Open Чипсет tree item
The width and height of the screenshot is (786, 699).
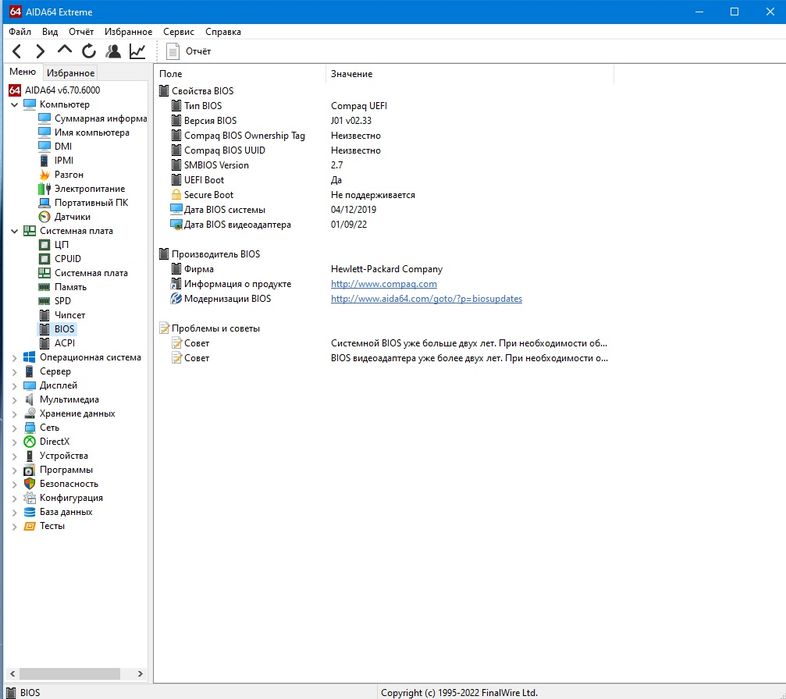(x=70, y=315)
